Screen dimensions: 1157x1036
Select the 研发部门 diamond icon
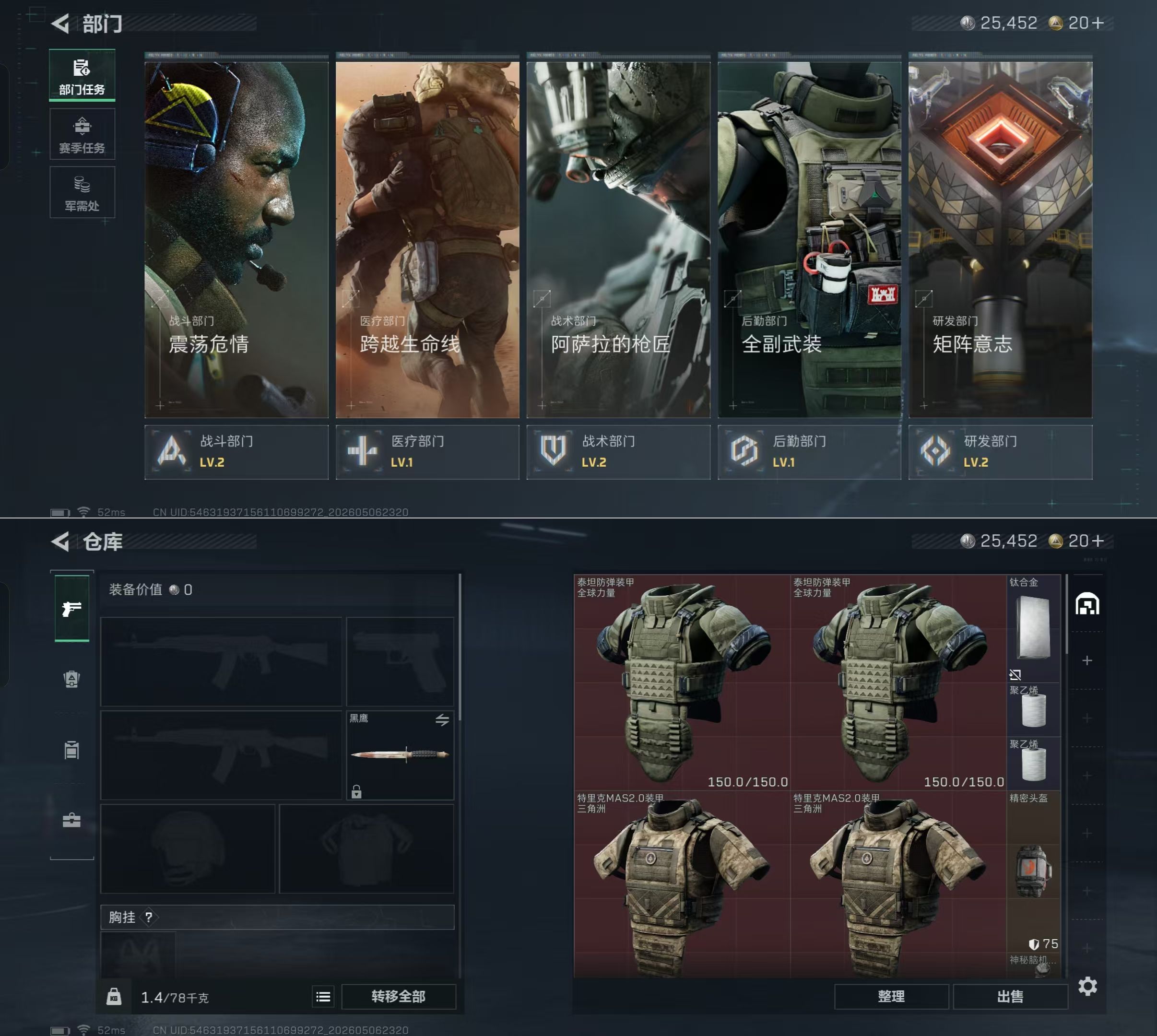(x=935, y=451)
